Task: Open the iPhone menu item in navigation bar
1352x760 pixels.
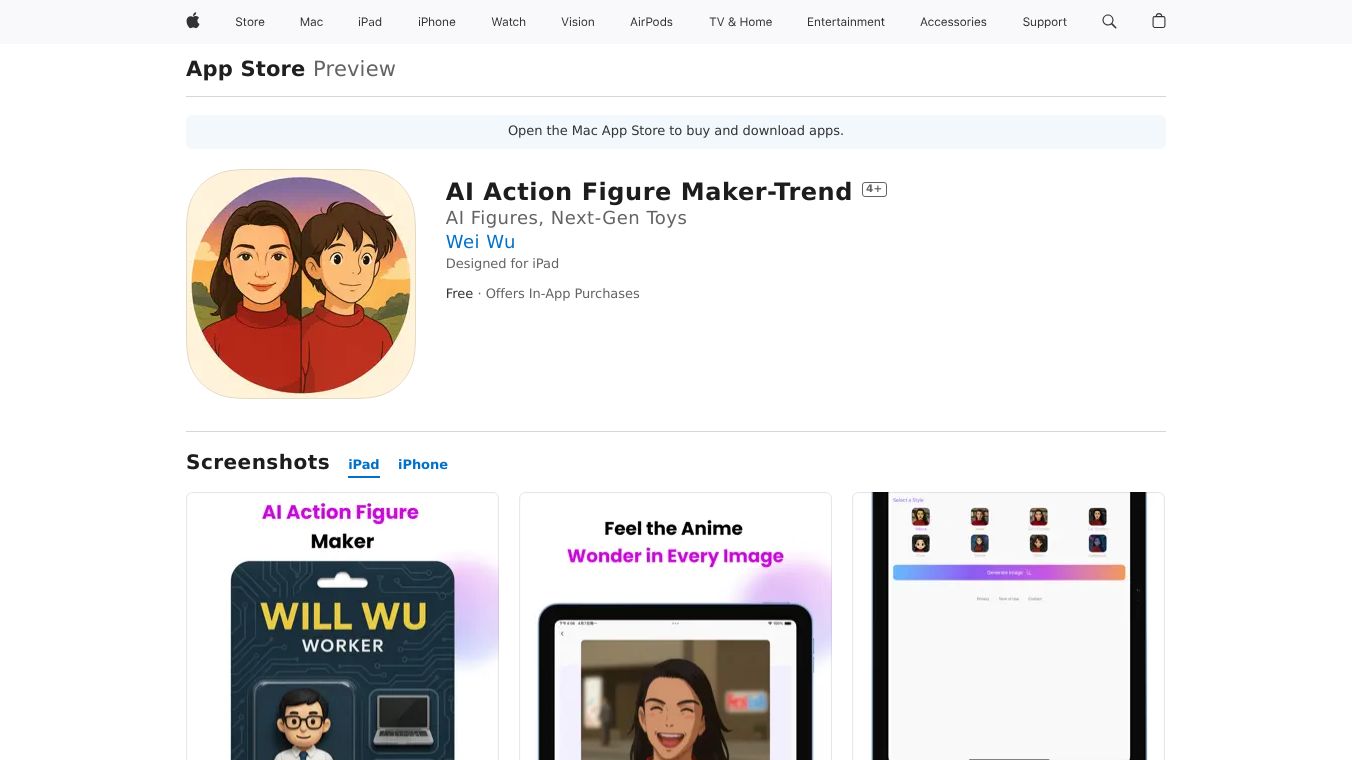Action: pos(437,22)
